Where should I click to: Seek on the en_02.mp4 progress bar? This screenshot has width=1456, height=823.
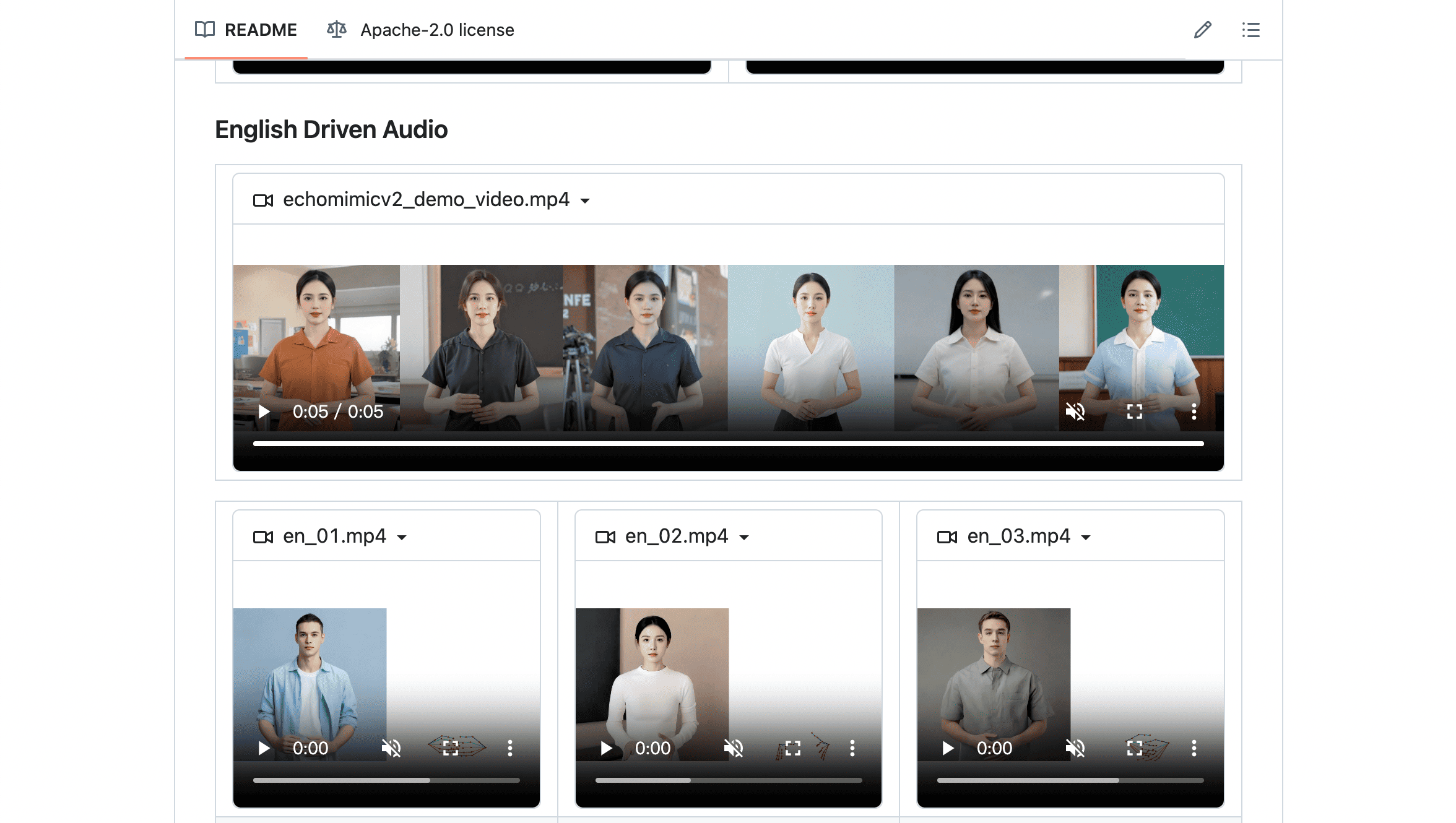point(728,780)
